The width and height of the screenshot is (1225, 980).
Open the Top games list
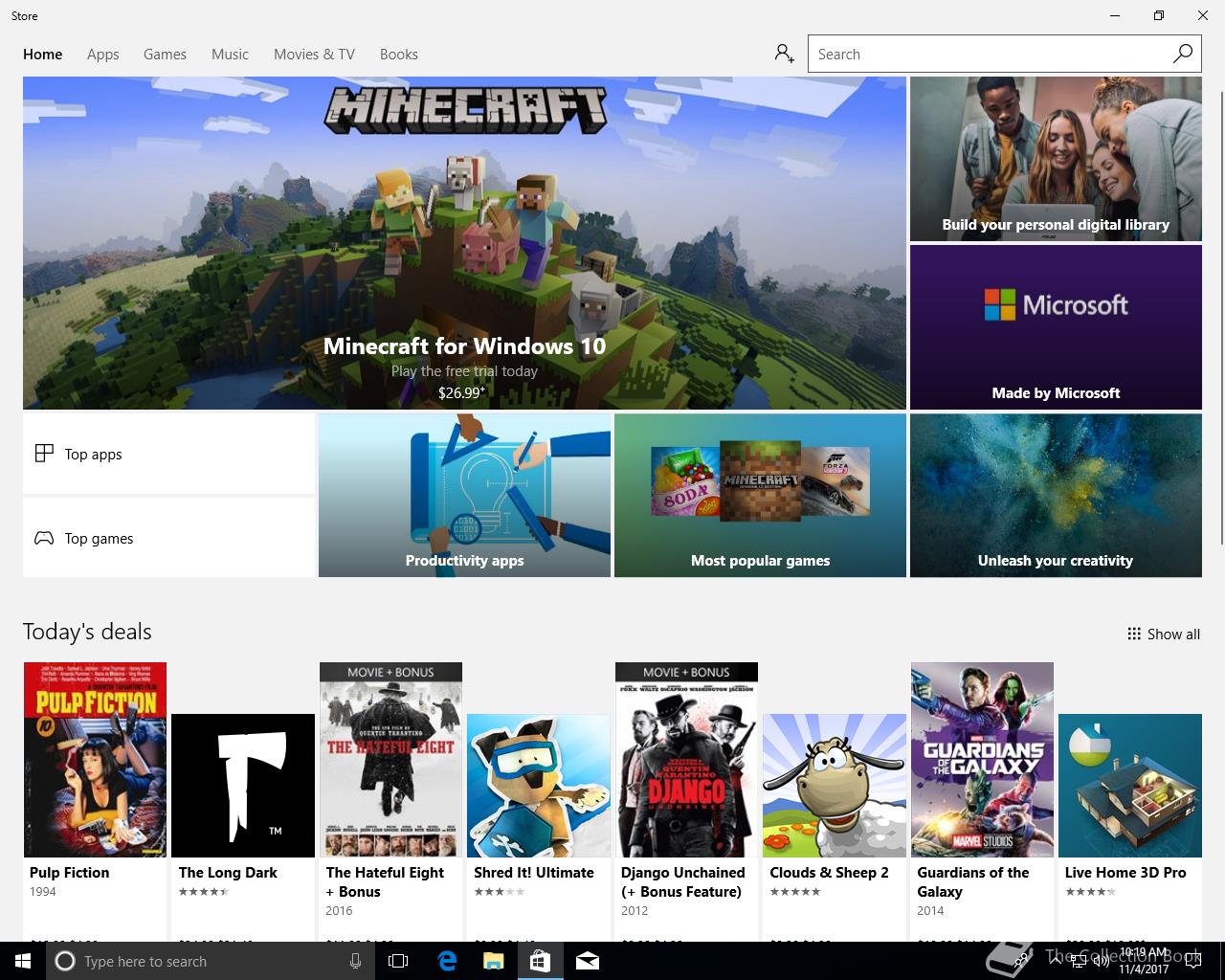click(x=168, y=538)
